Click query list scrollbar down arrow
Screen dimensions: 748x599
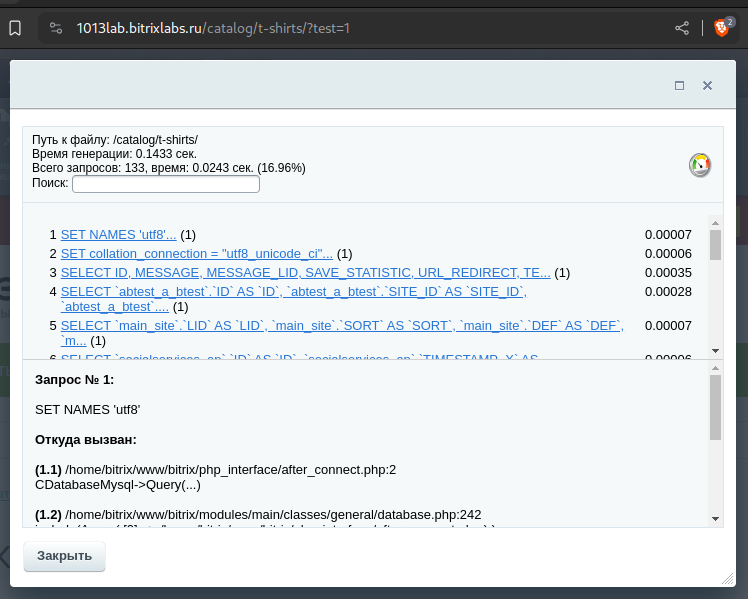point(715,351)
